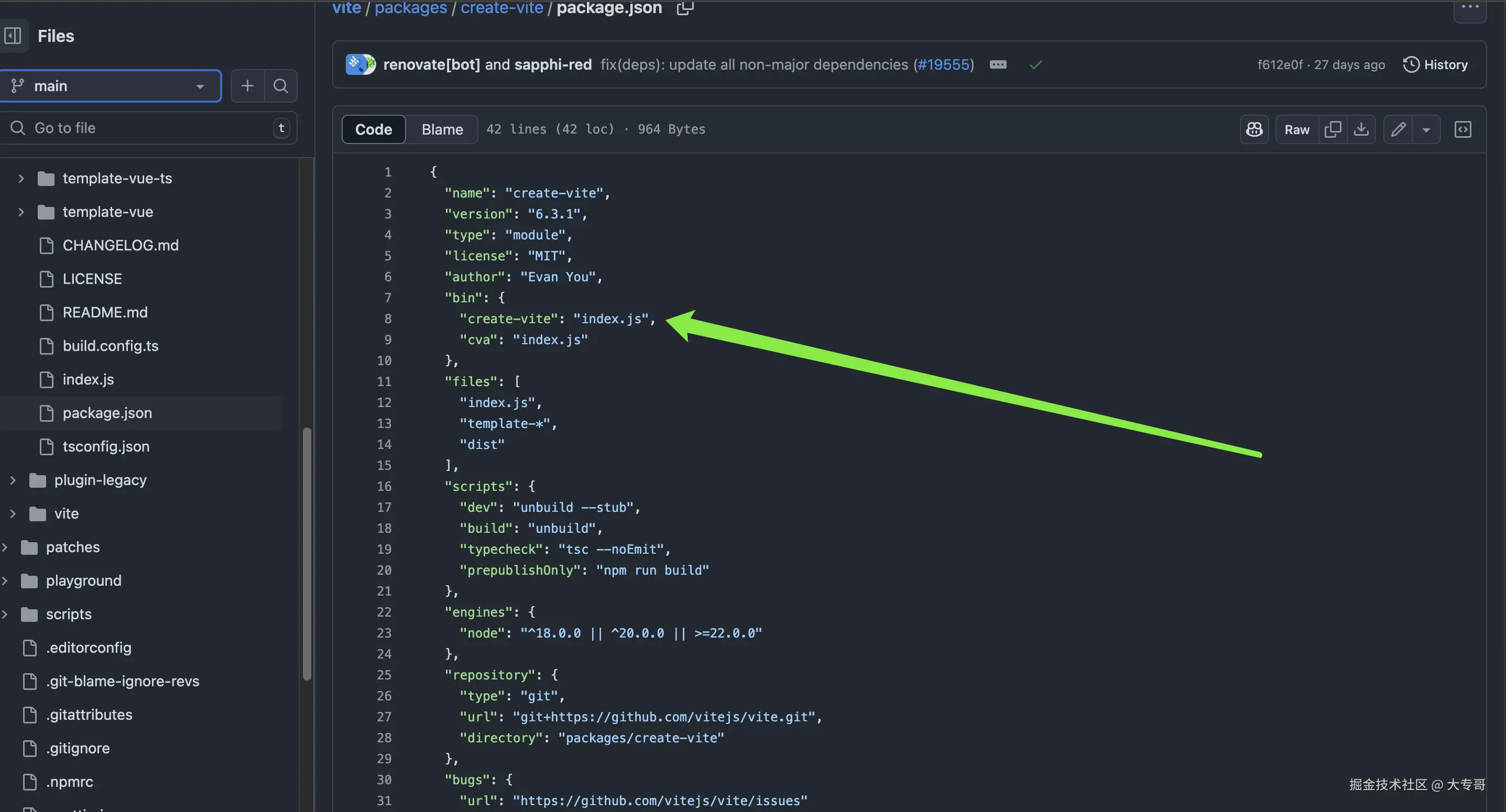Copy the file path icon beside package.json
Viewport: 1506px width, 812px height.
tap(684, 8)
